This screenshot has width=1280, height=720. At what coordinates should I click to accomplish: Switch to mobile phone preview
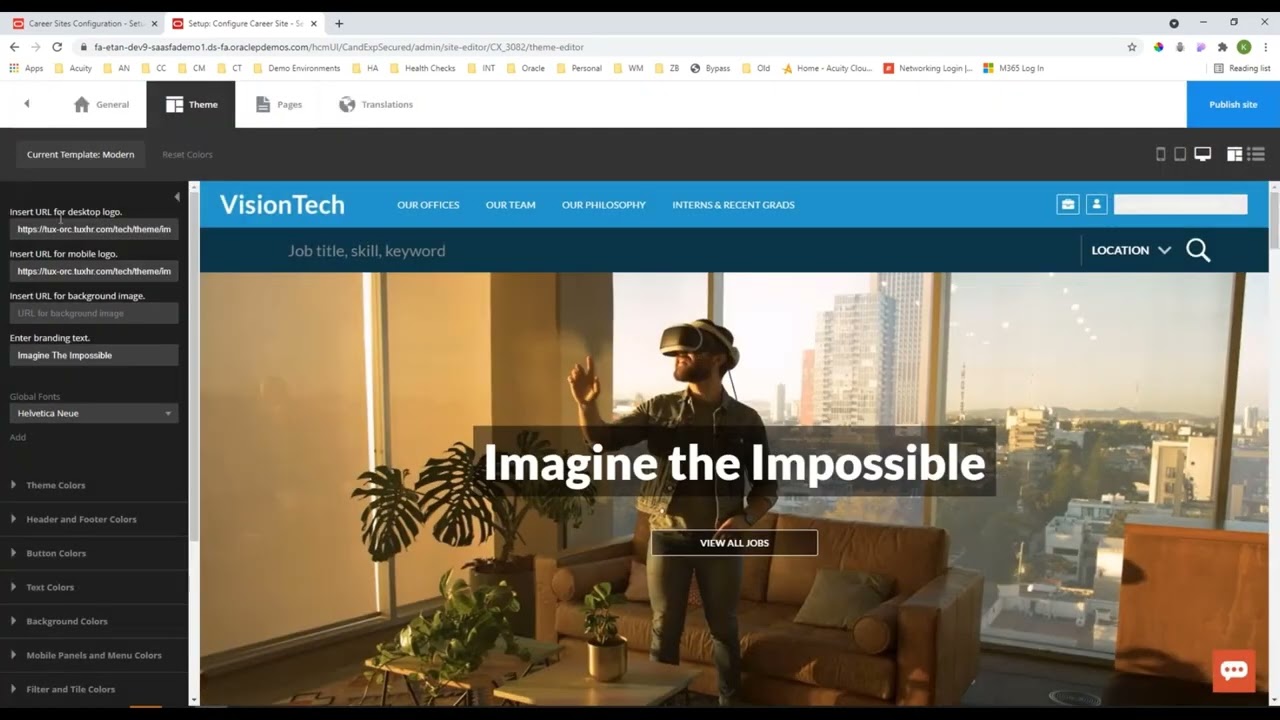(x=1161, y=154)
